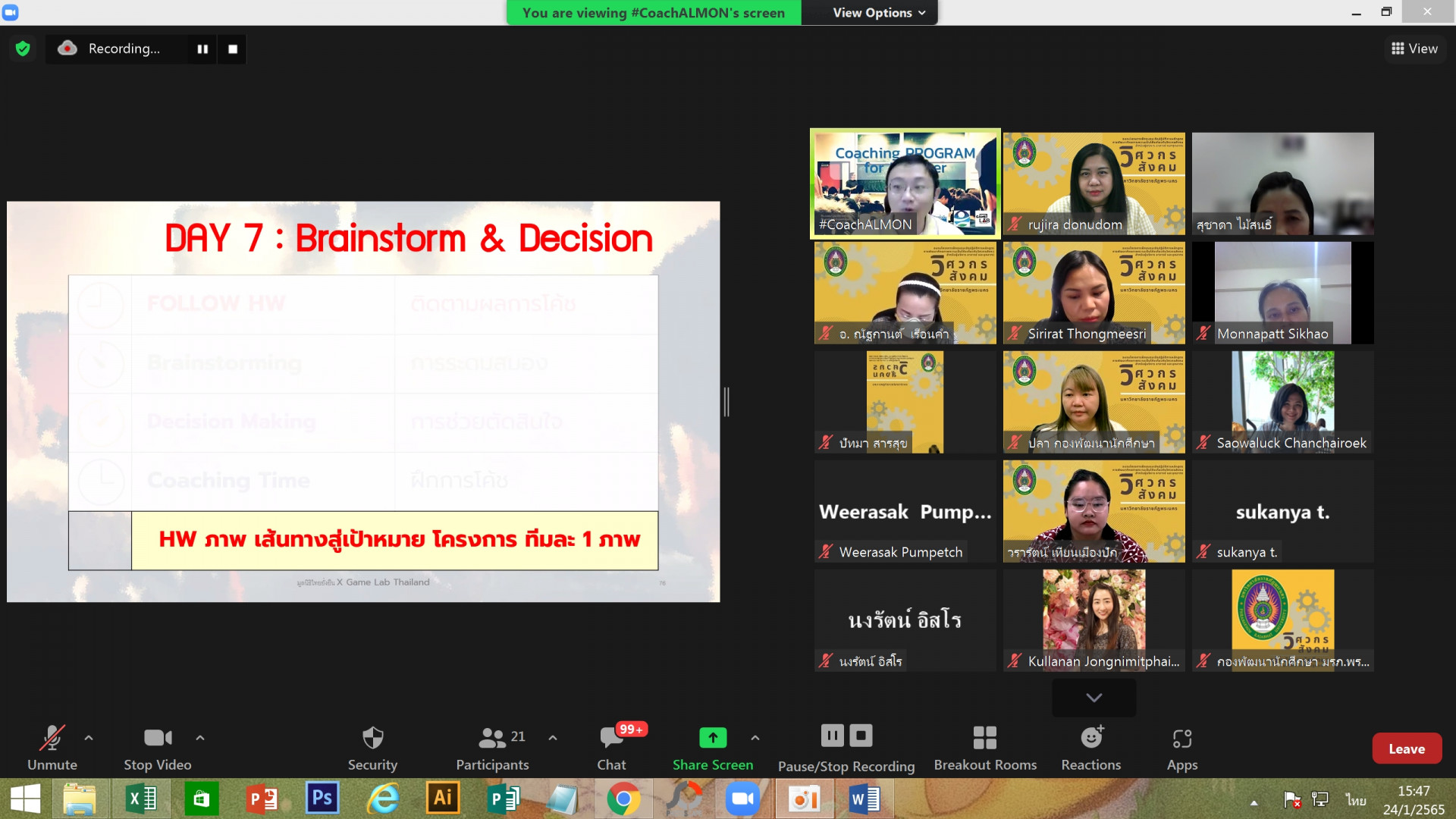1456x819 pixels.
Task: Open PowerPoint from the Windows taskbar
Action: coord(262,799)
